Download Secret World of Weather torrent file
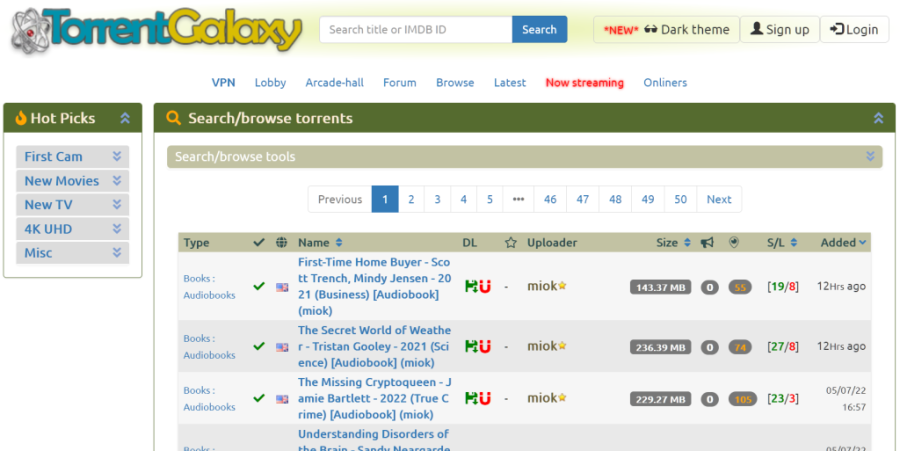The image size is (900, 451). coord(471,347)
